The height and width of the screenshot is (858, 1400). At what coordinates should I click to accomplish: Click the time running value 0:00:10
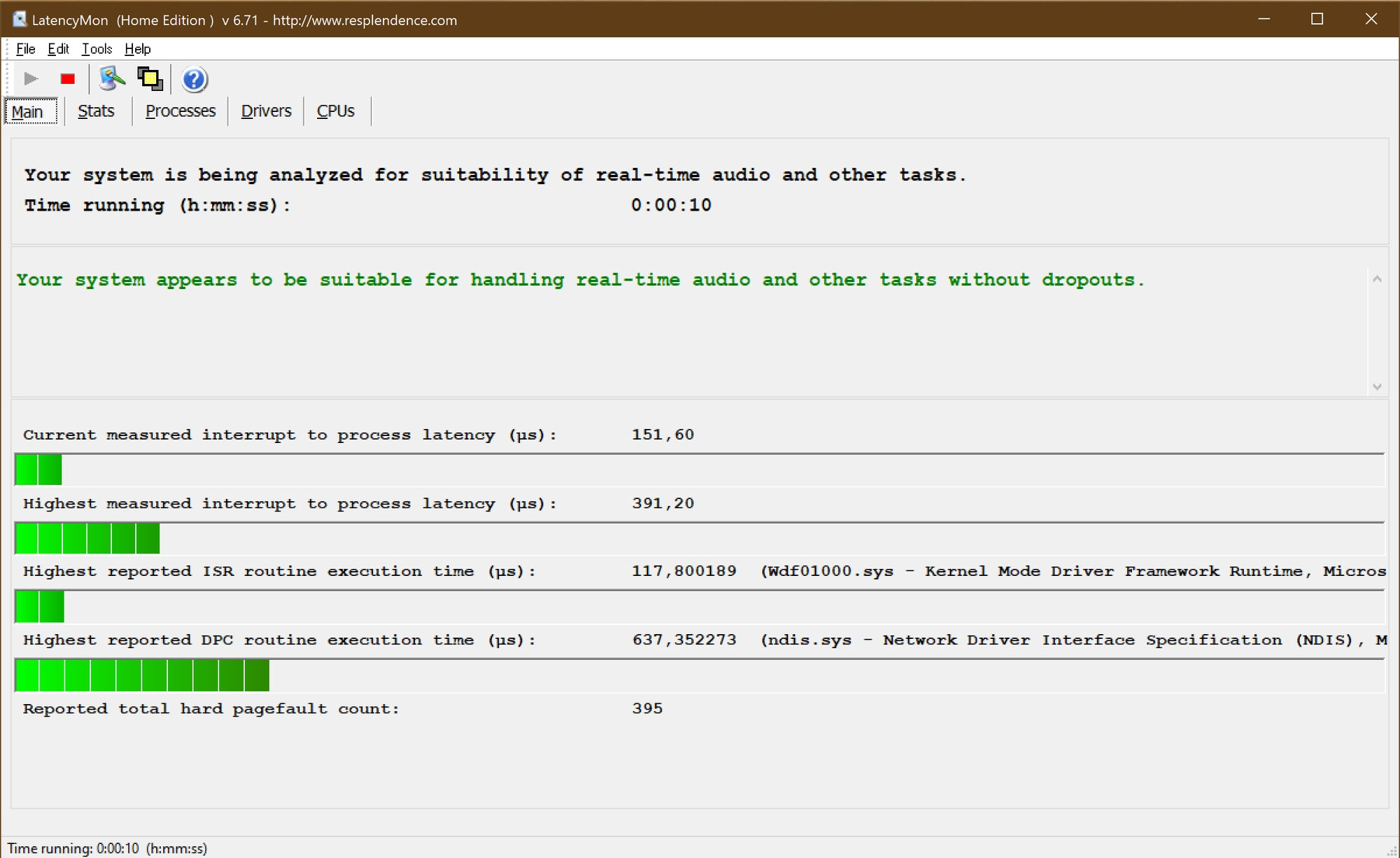[671, 205]
